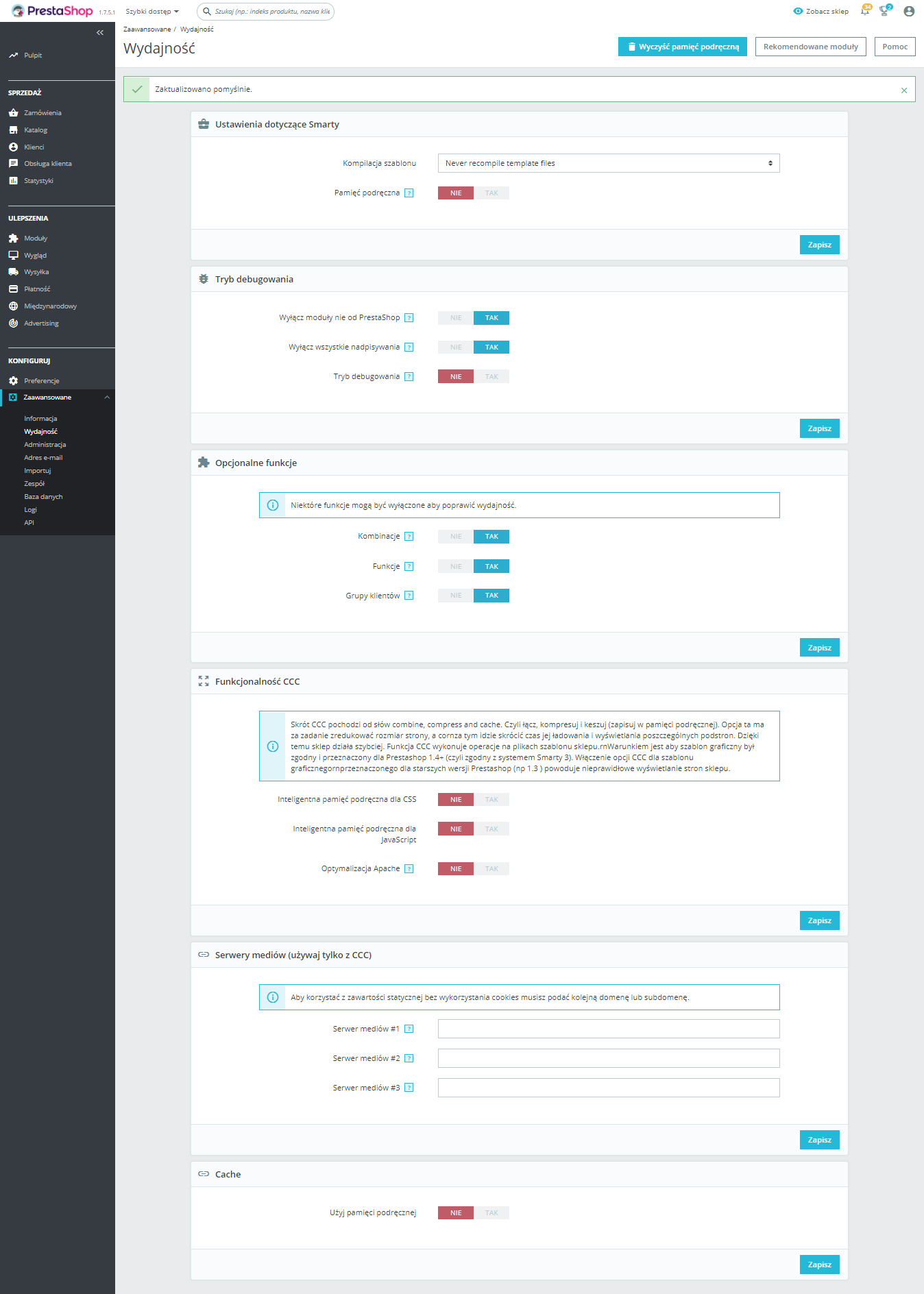Screen dimensions: 924x1294
Task: Set Wyłącz wszystkie nadpisywania to NIE
Action: 456,347
